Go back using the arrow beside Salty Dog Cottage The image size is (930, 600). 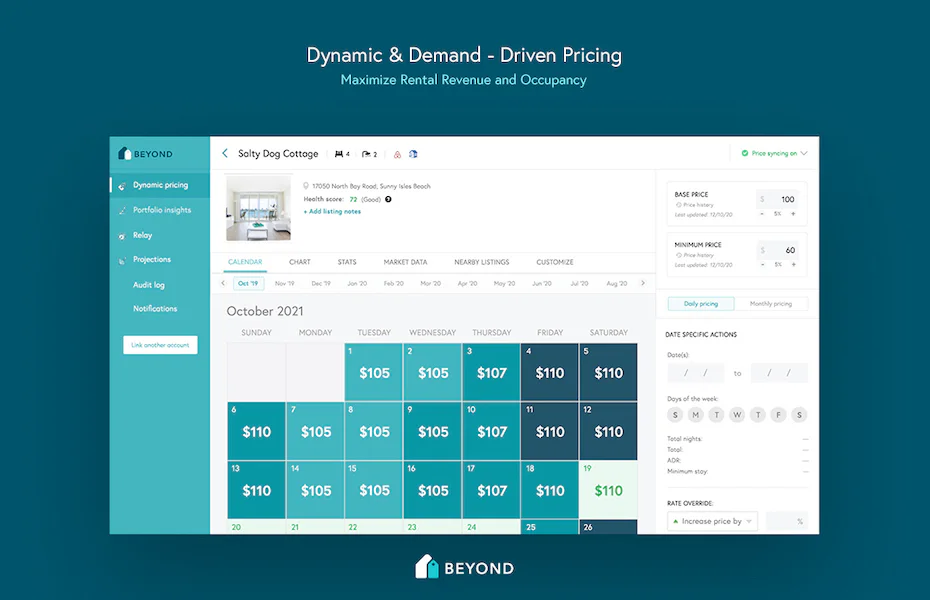[x=225, y=154]
